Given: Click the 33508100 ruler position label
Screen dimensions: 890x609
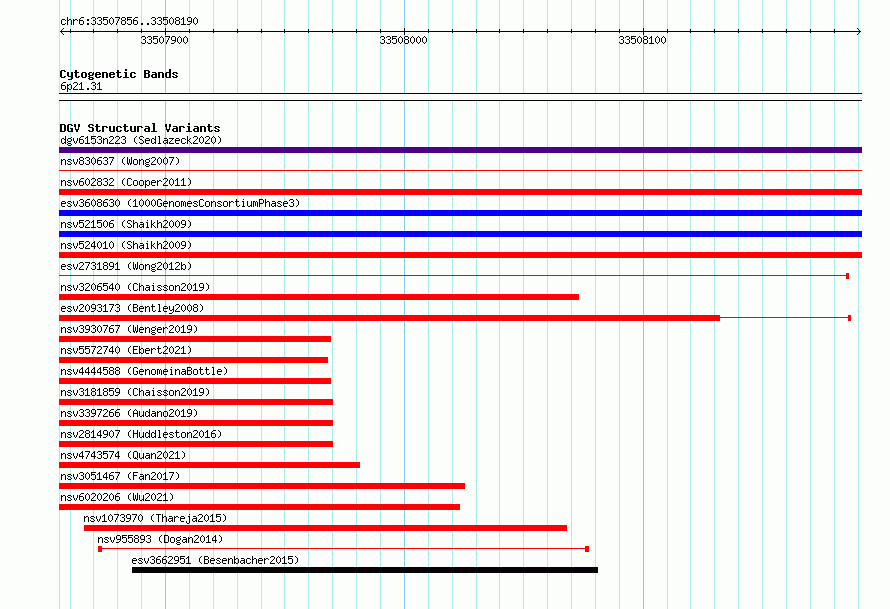Looking at the screenshot, I should (x=643, y=40).
